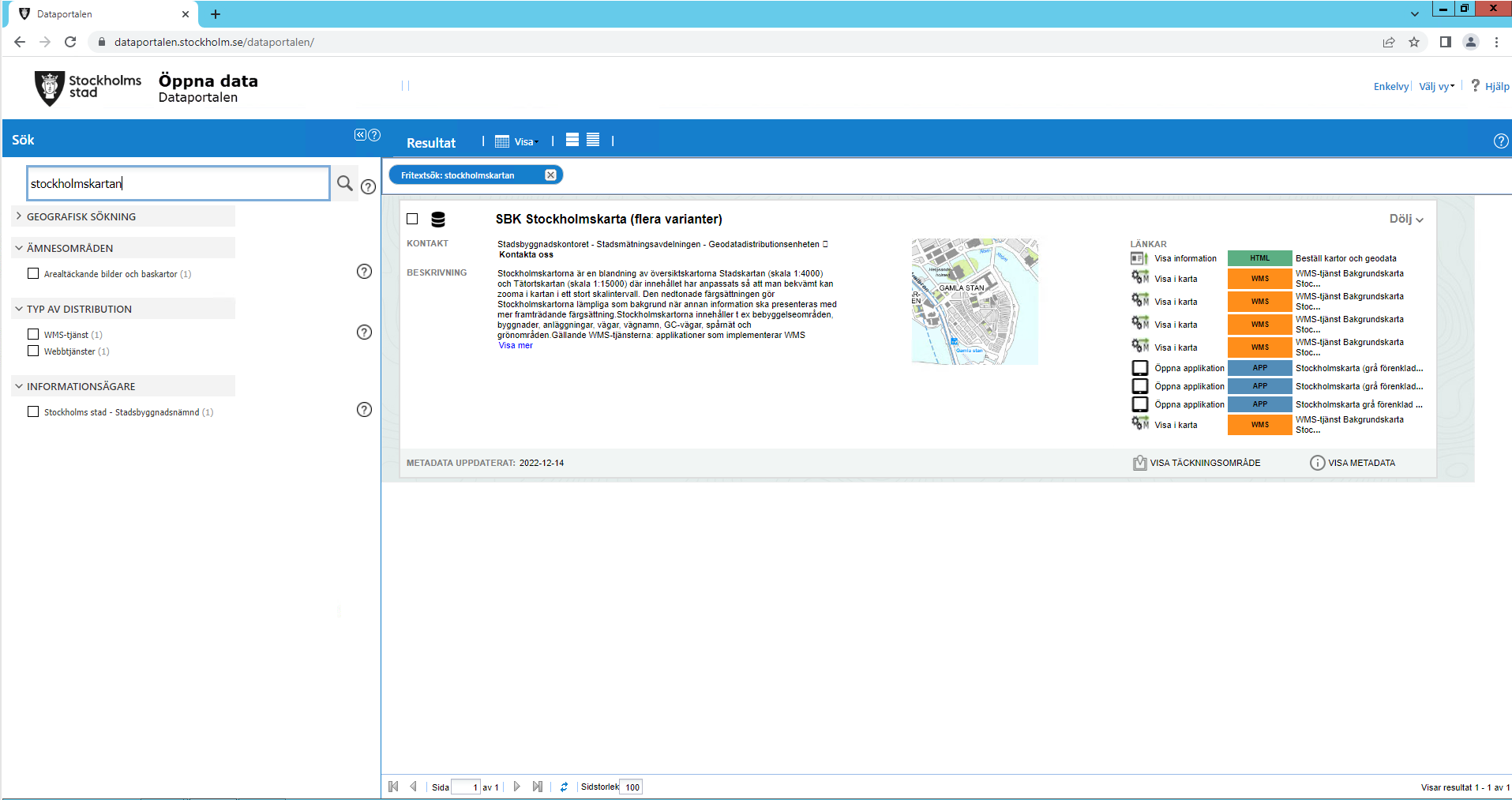Click the last orange WMS badge in Länkar

[1259, 425]
